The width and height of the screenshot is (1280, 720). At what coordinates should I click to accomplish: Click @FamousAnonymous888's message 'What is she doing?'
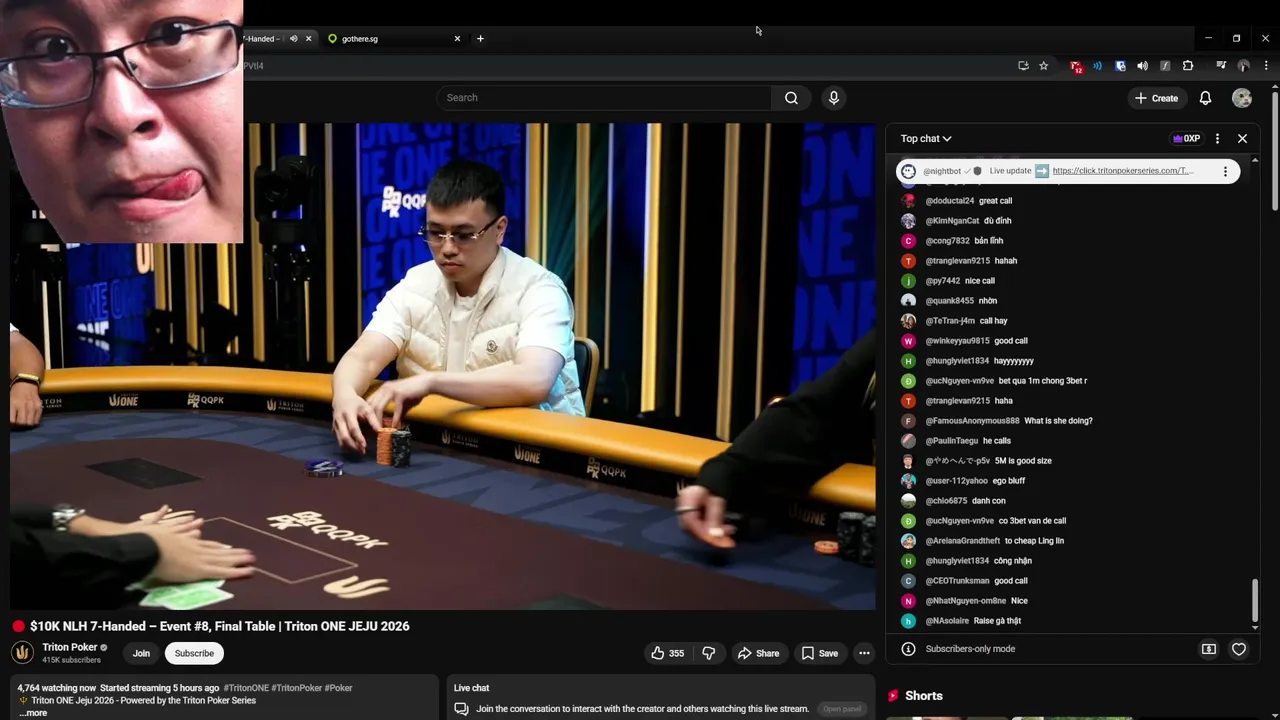(1058, 421)
